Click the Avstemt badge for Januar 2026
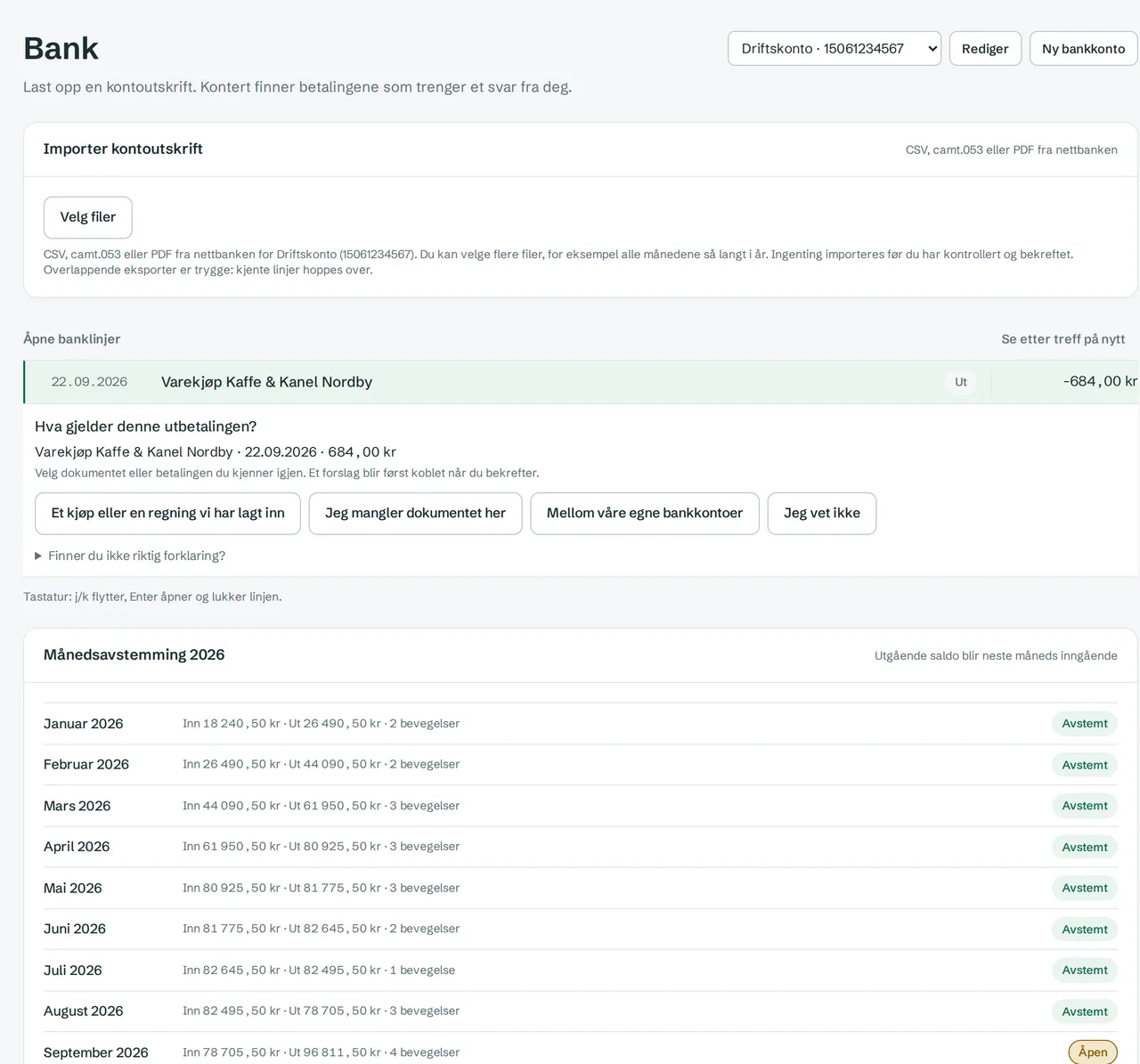Viewport: 1140px width, 1064px height. coord(1085,724)
